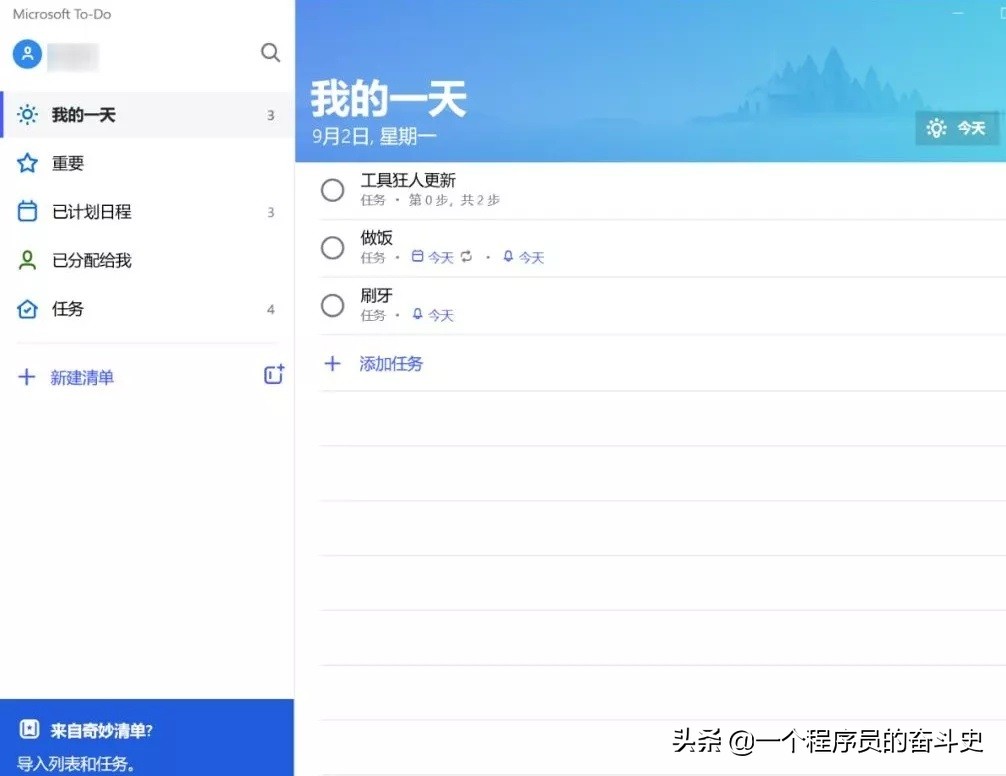Screen dimensions: 1006x776
Task: Open the 任务 list
Action: [x=147, y=308]
